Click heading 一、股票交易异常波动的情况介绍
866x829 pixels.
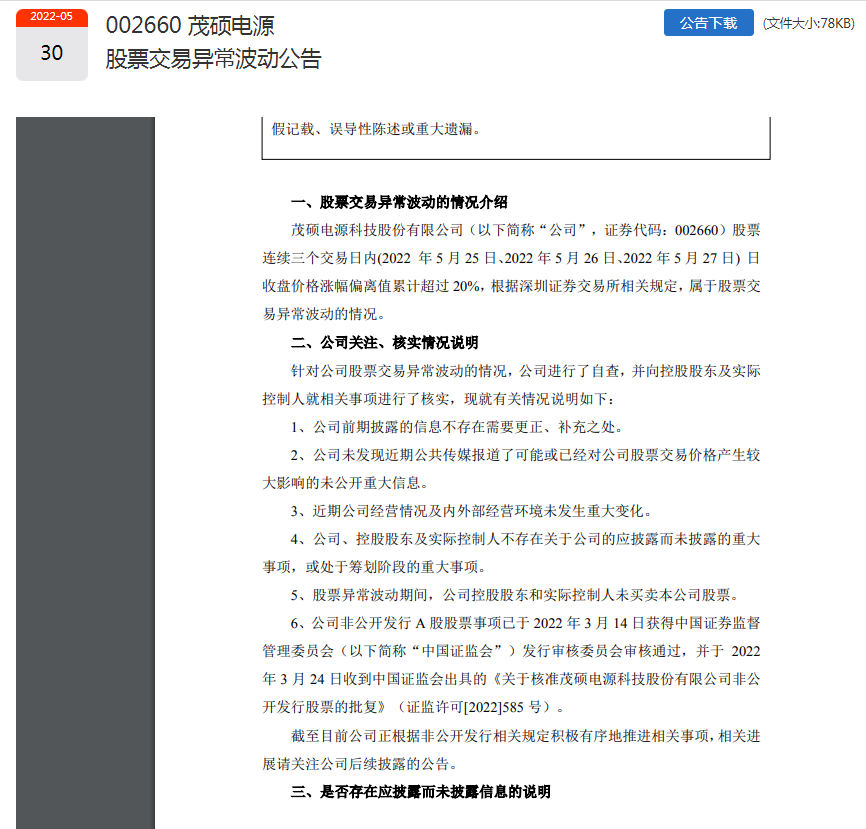point(399,202)
